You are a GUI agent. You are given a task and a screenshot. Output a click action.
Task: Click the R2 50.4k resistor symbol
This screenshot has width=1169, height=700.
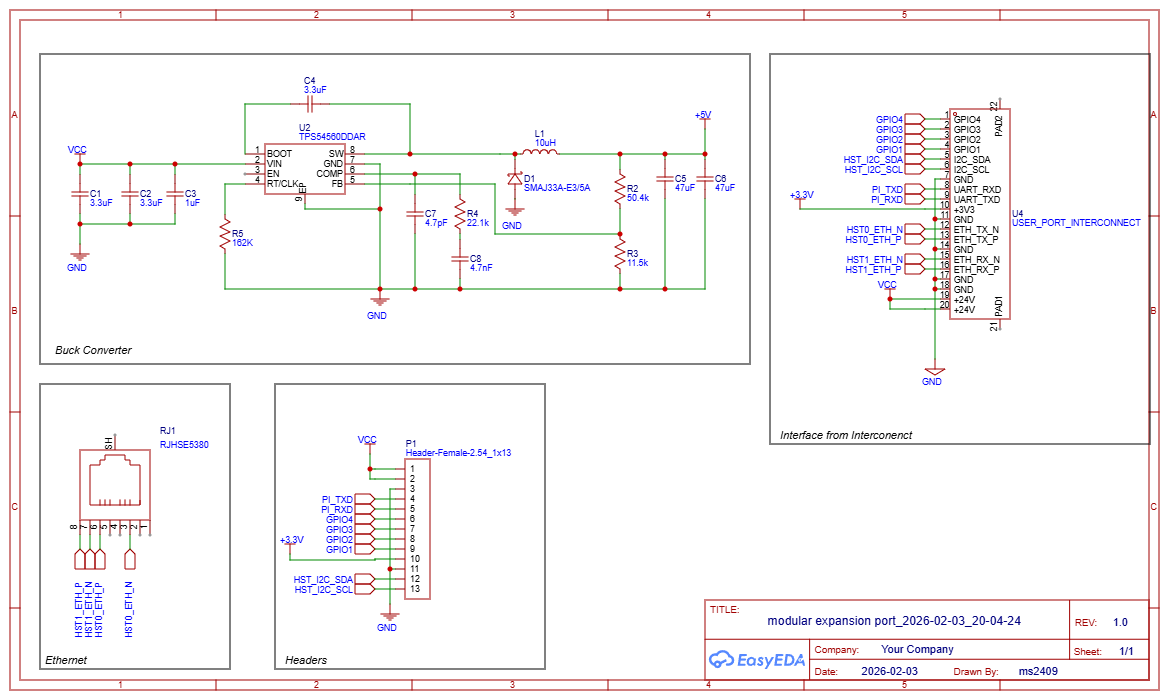(x=620, y=189)
